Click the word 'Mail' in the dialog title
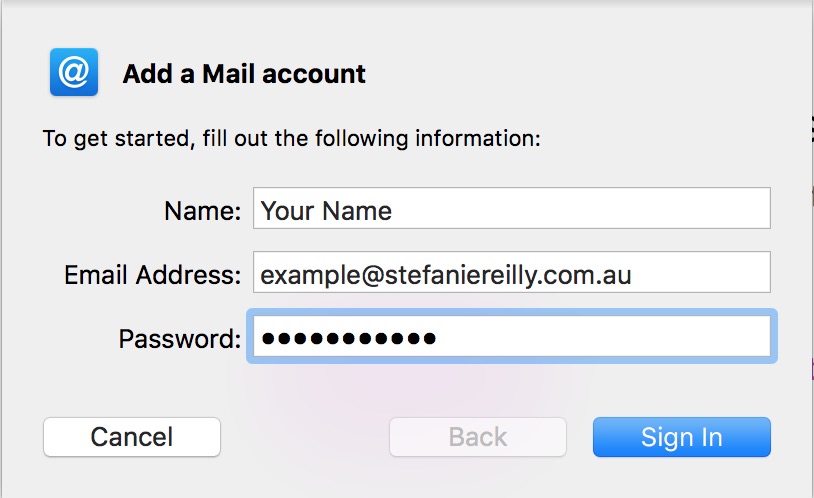 [229, 74]
